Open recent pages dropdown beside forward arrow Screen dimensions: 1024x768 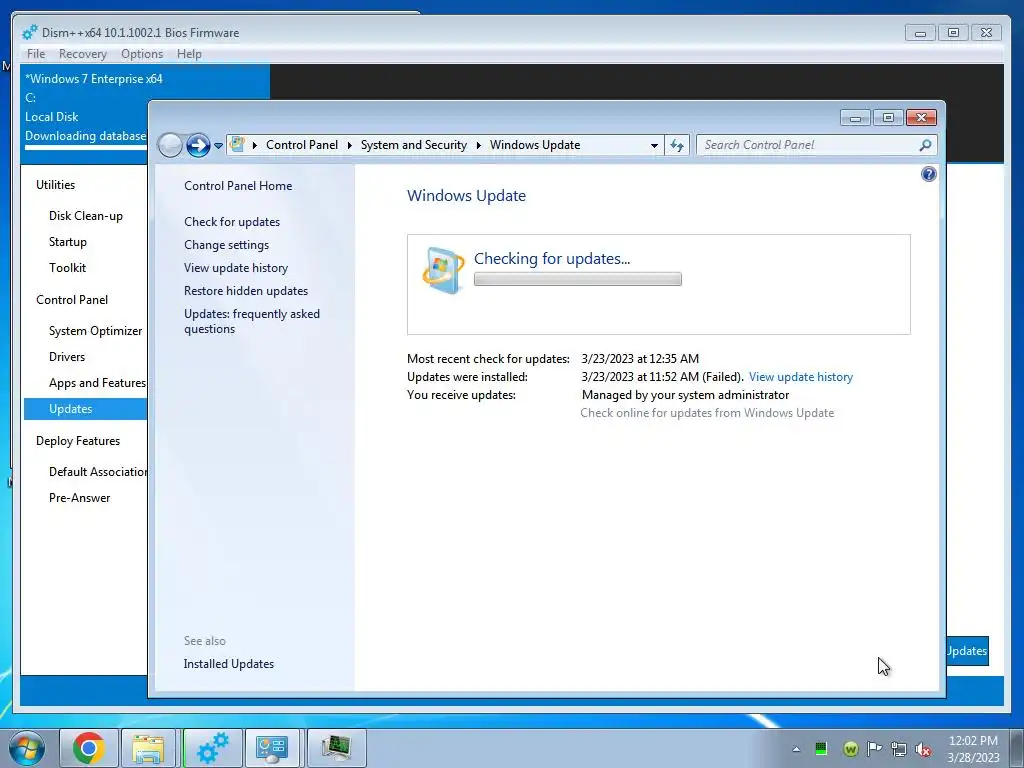coord(219,146)
